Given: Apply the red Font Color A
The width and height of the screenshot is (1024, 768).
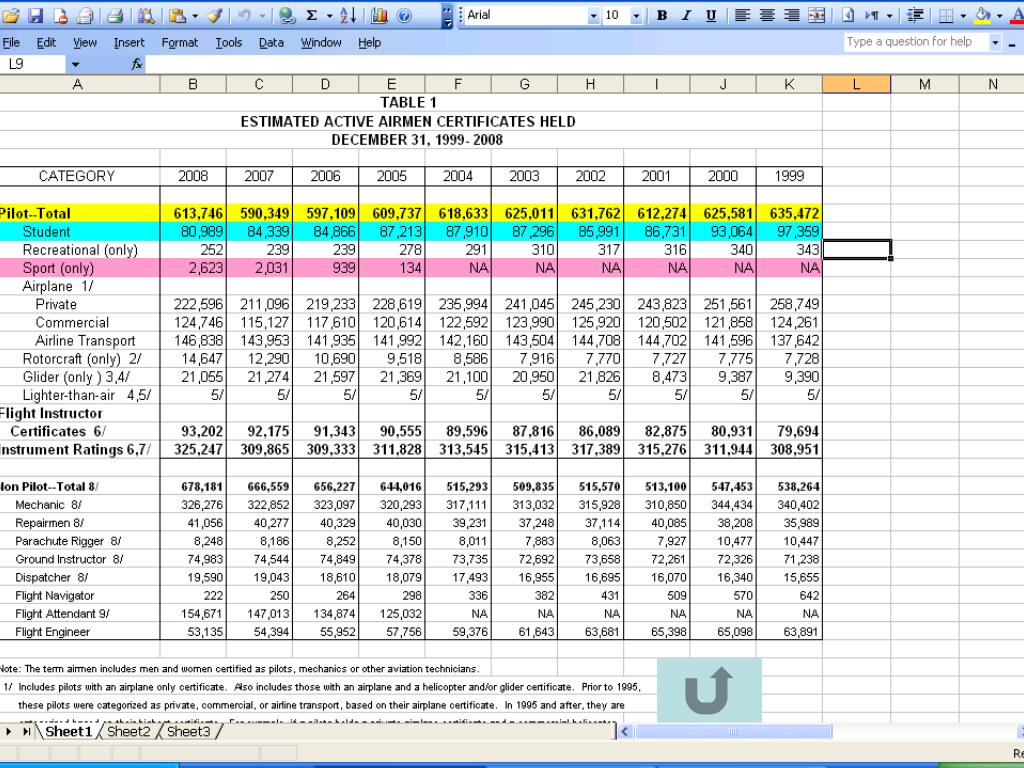Looking at the screenshot, I should (1016, 15).
